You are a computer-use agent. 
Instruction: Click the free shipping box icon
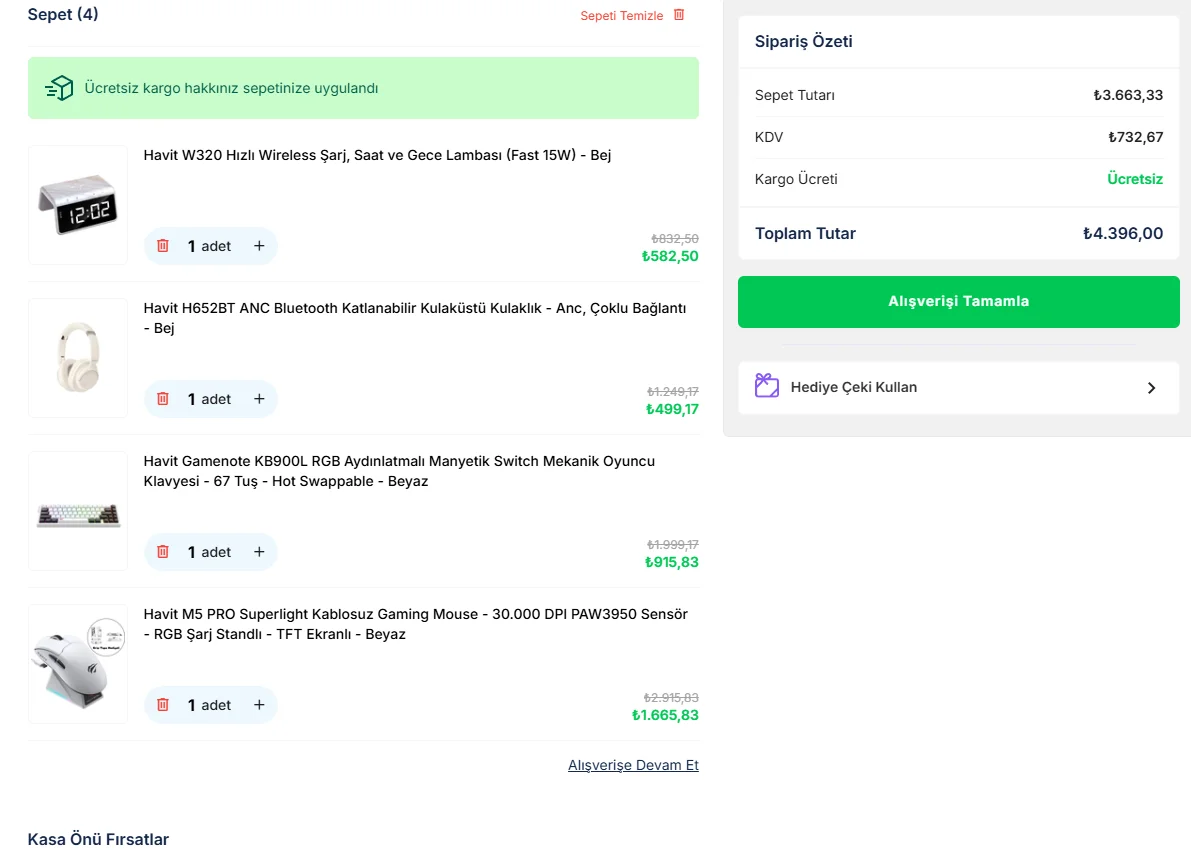pyautogui.click(x=60, y=88)
